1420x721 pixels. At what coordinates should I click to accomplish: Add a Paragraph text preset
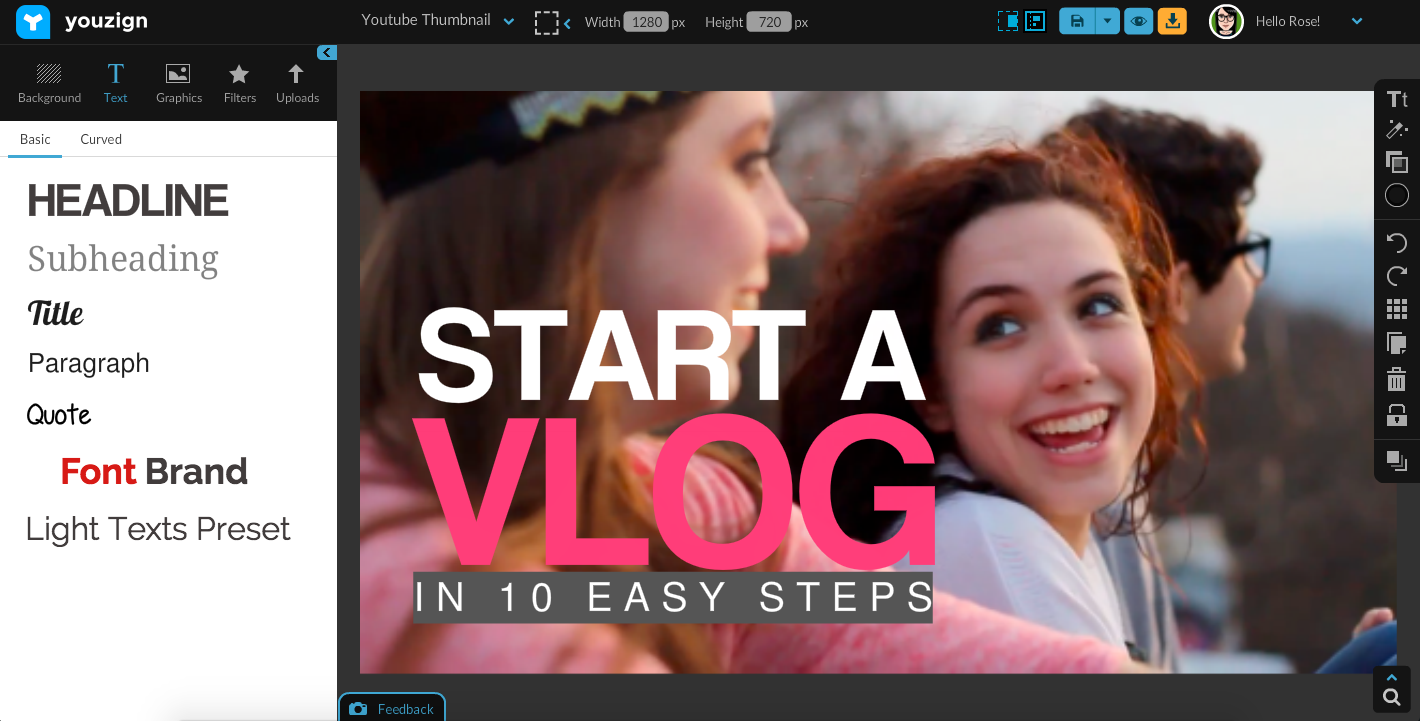click(89, 363)
